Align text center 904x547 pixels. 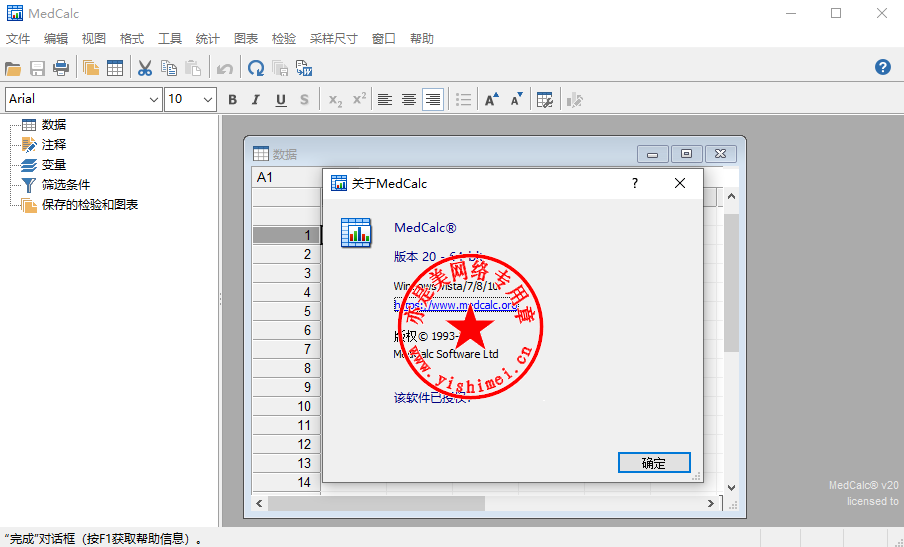click(x=409, y=100)
